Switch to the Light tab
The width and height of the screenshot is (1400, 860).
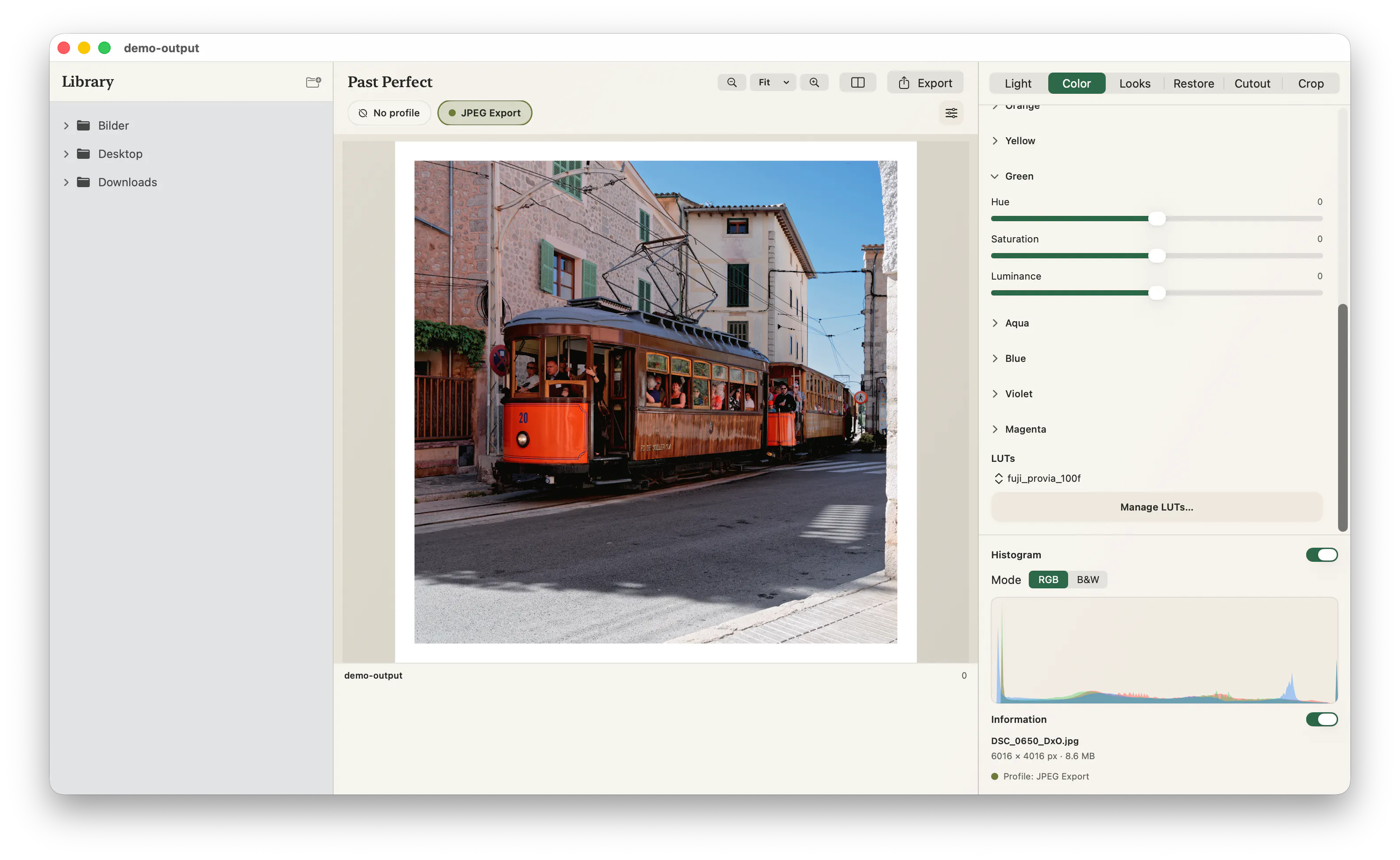[1018, 84]
